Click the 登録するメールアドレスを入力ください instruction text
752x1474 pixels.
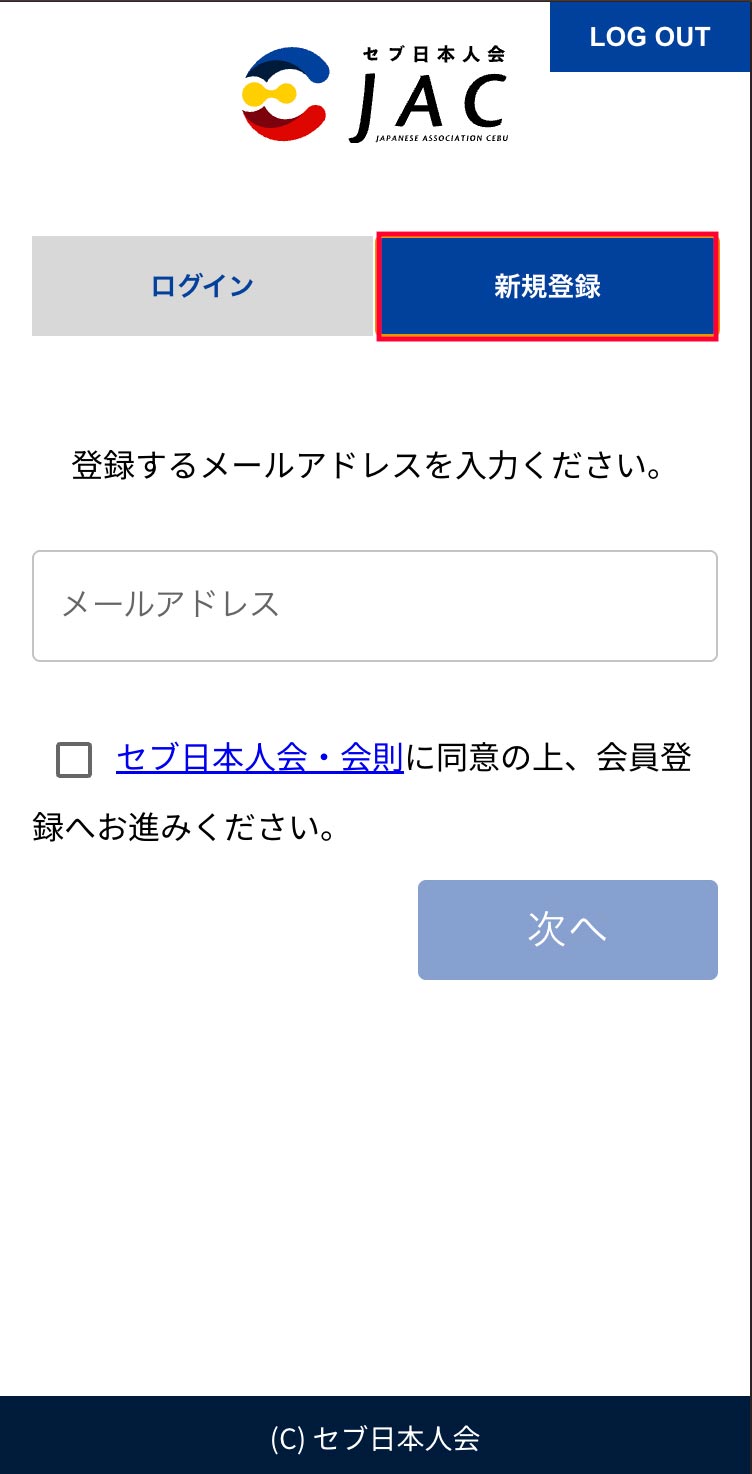[368, 466]
